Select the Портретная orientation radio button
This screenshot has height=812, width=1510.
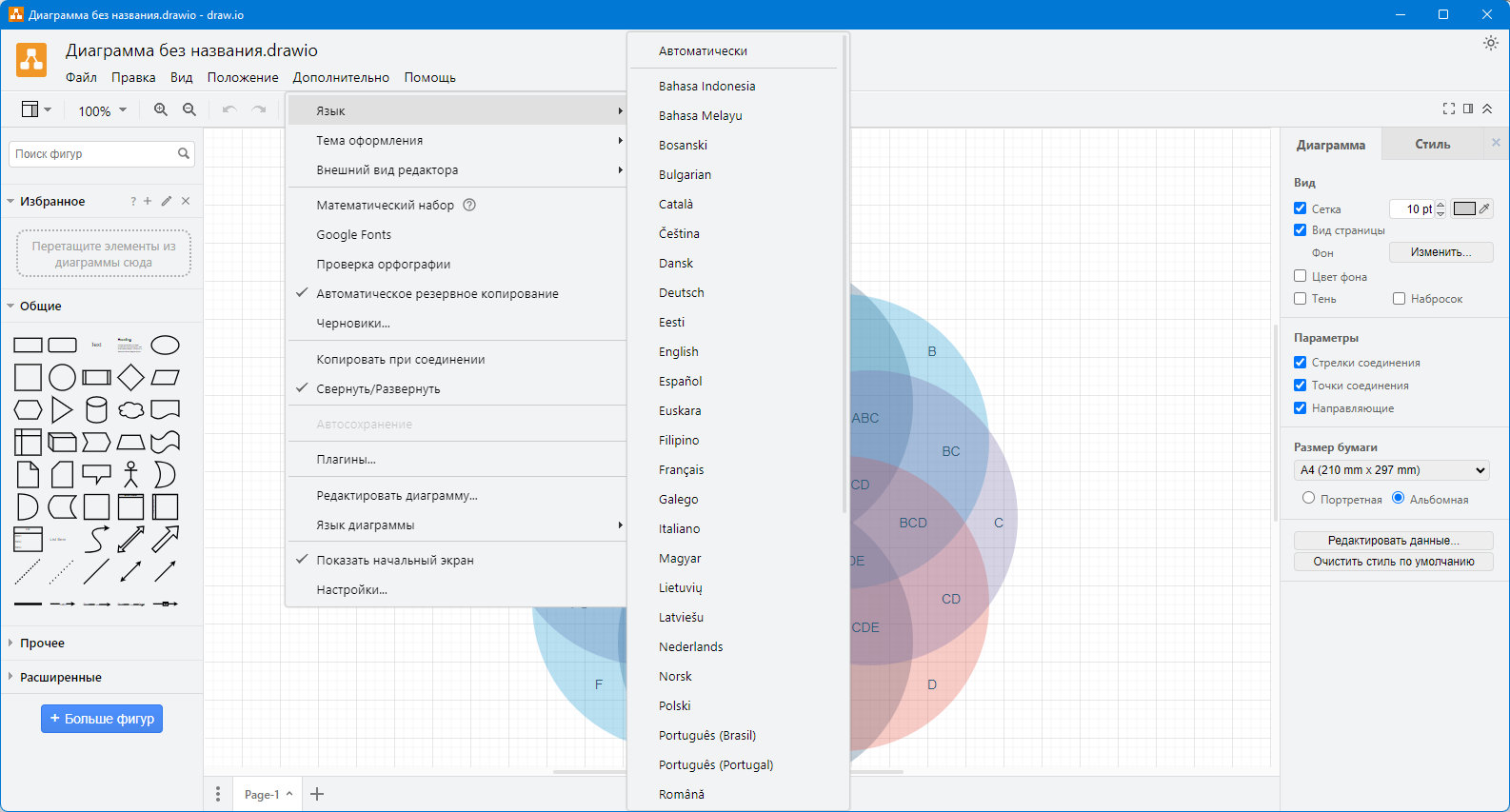coord(1308,498)
